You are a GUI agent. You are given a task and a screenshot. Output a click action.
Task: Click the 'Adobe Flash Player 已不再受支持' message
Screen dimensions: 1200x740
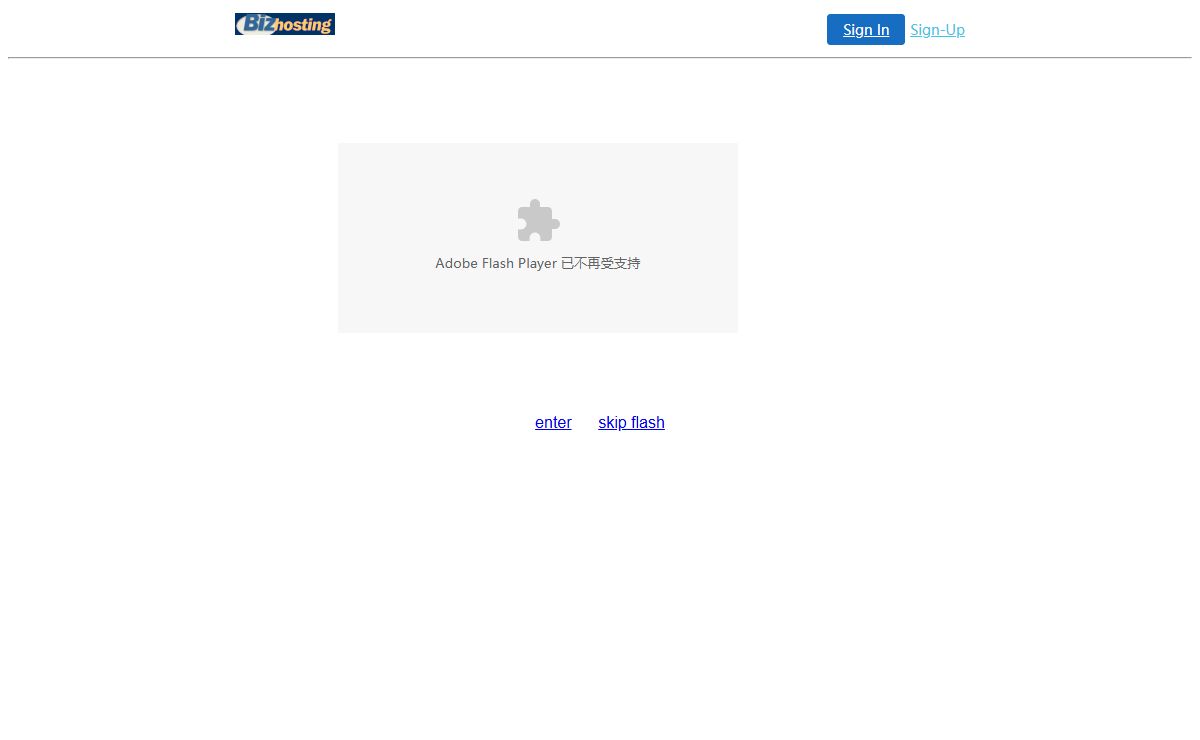click(538, 263)
